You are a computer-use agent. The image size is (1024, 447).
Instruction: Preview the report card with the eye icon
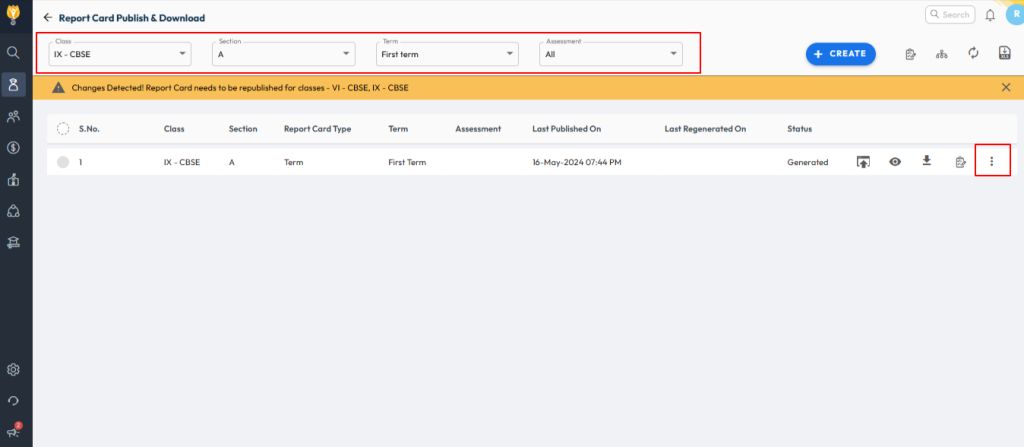pyautogui.click(x=895, y=162)
